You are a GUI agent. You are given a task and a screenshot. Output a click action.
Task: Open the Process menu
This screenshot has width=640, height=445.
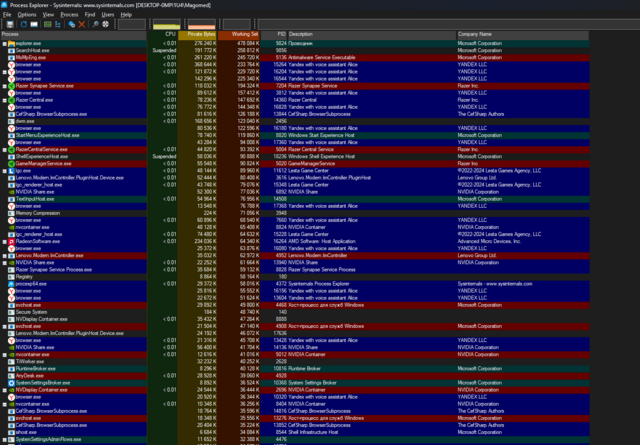(x=68, y=15)
